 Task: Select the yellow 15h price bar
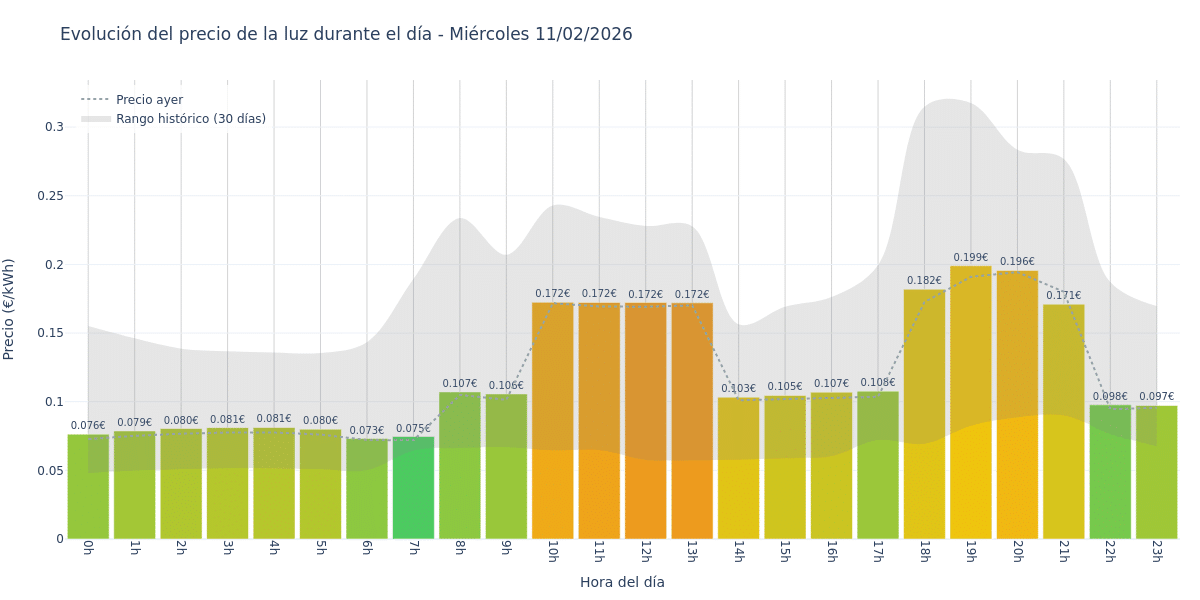coord(784,470)
